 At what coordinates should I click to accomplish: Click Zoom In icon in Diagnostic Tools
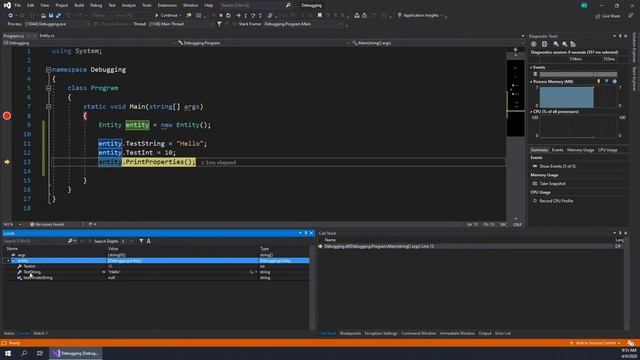[x=556, y=44]
